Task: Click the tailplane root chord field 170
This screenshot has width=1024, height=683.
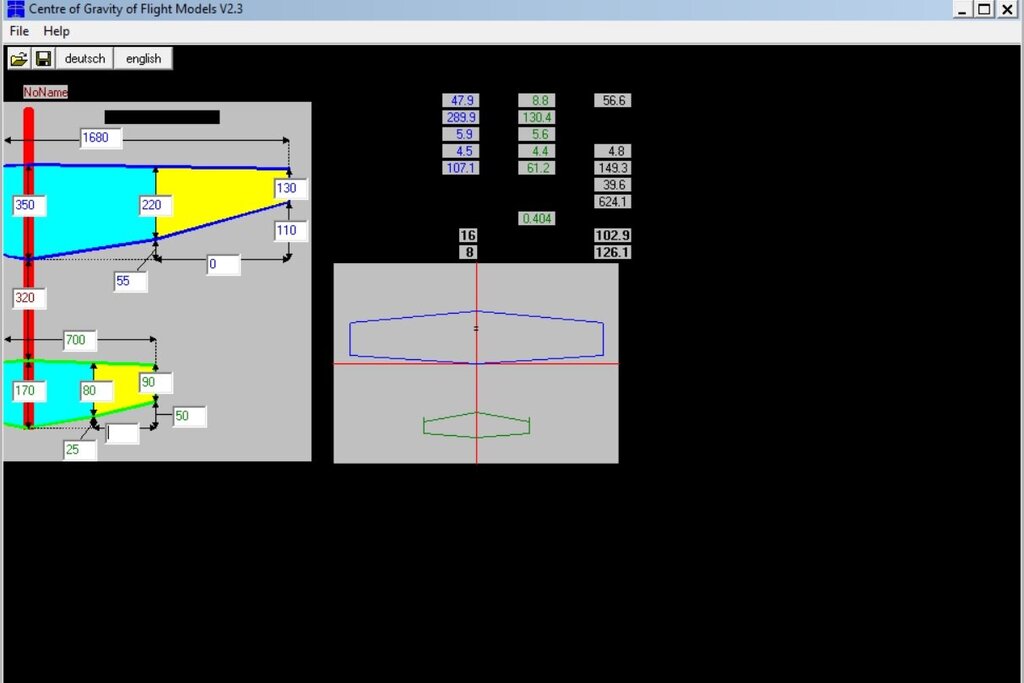Action: coord(29,390)
